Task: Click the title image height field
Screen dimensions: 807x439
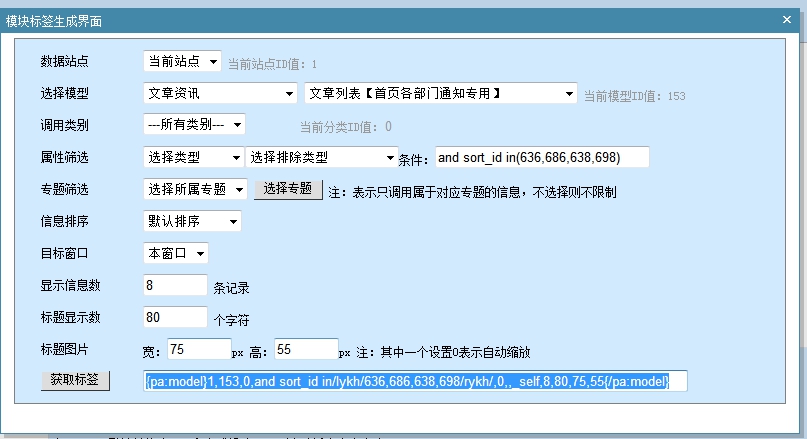Action: pyautogui.click(x=305, y=349)
